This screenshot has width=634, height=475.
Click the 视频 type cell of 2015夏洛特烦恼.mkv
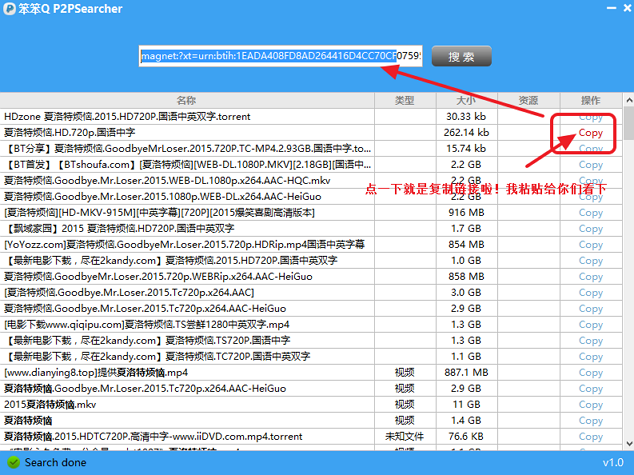click(404, 405)
